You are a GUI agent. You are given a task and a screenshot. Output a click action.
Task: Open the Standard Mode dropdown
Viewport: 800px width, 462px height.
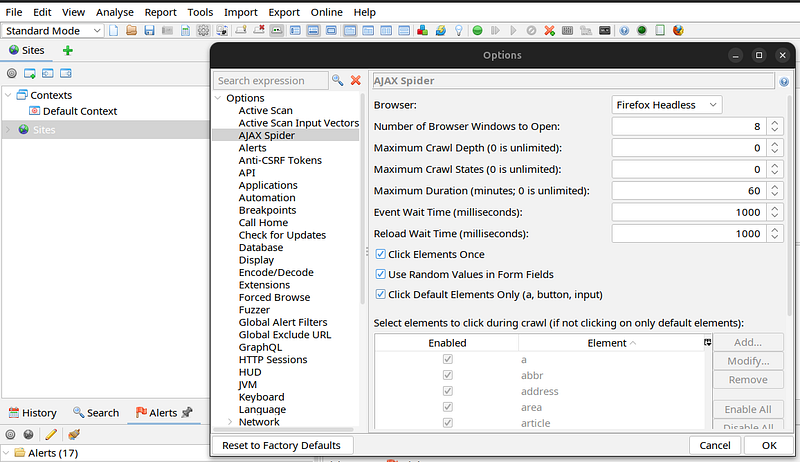(53, 31)
